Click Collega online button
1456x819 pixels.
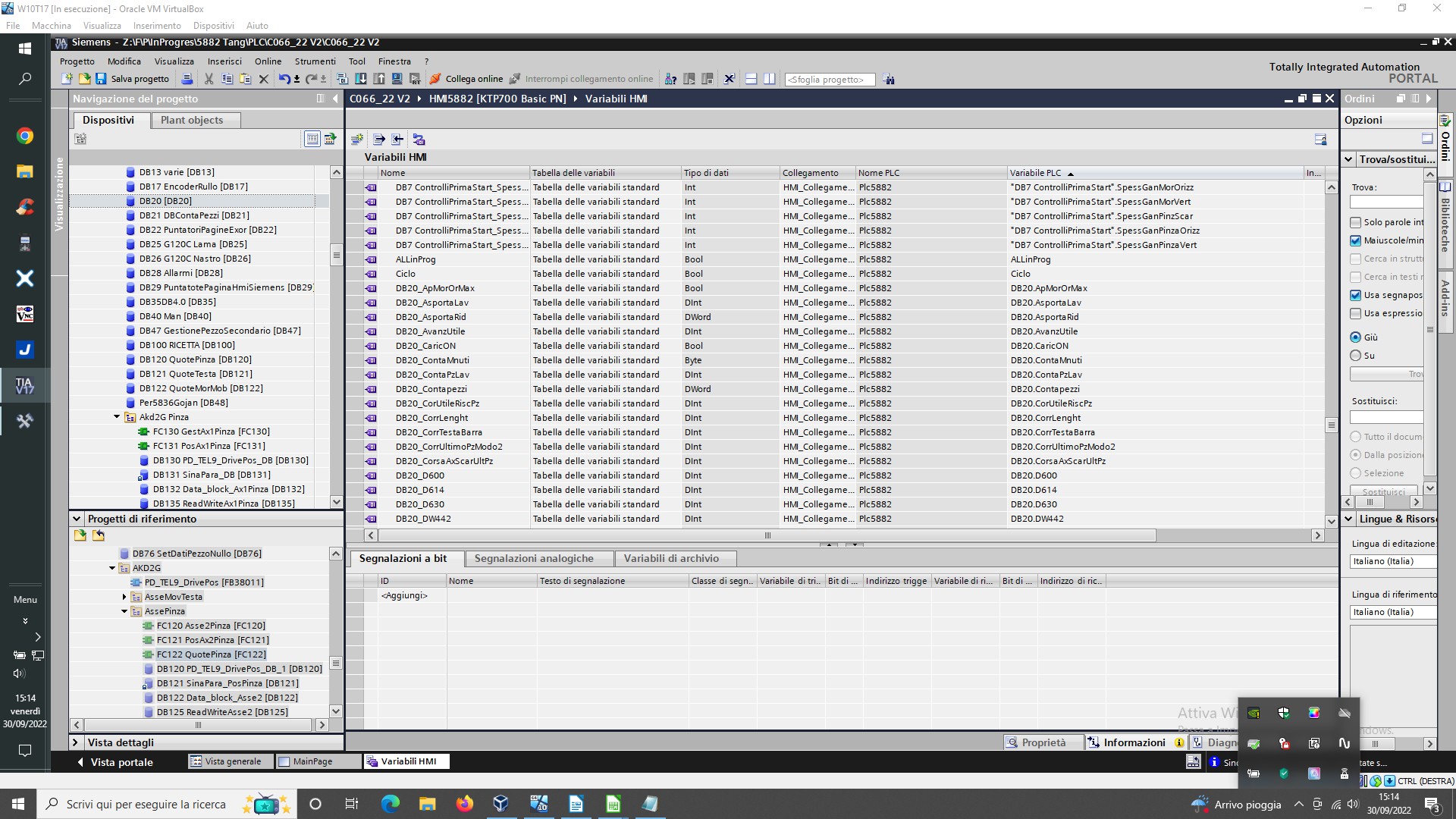tap(466, 79)
